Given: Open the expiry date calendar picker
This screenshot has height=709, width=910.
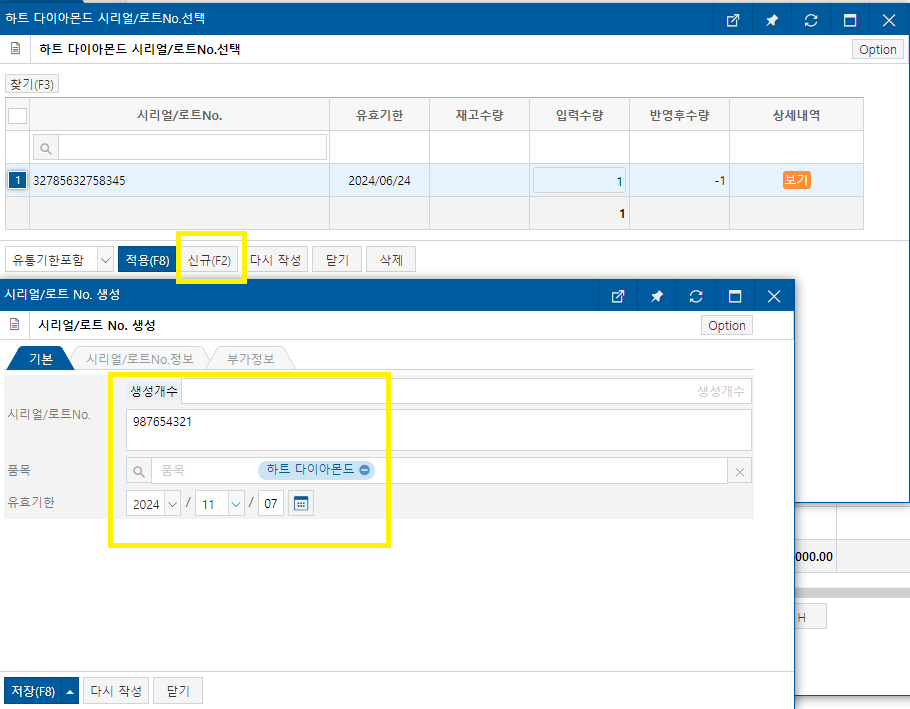Looking at the screenshot, I should (301, 504).
